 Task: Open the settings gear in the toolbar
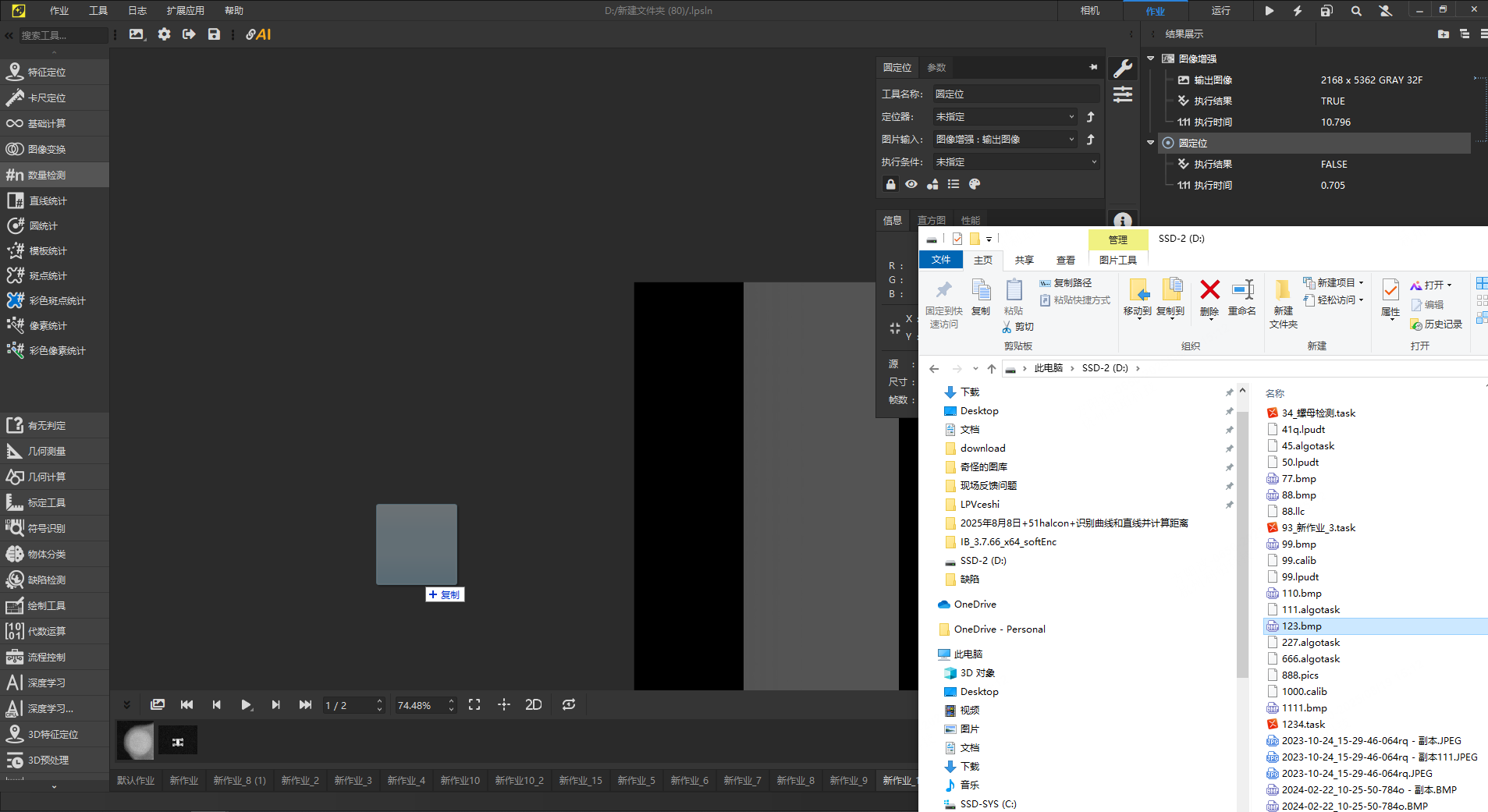point(164,34)
